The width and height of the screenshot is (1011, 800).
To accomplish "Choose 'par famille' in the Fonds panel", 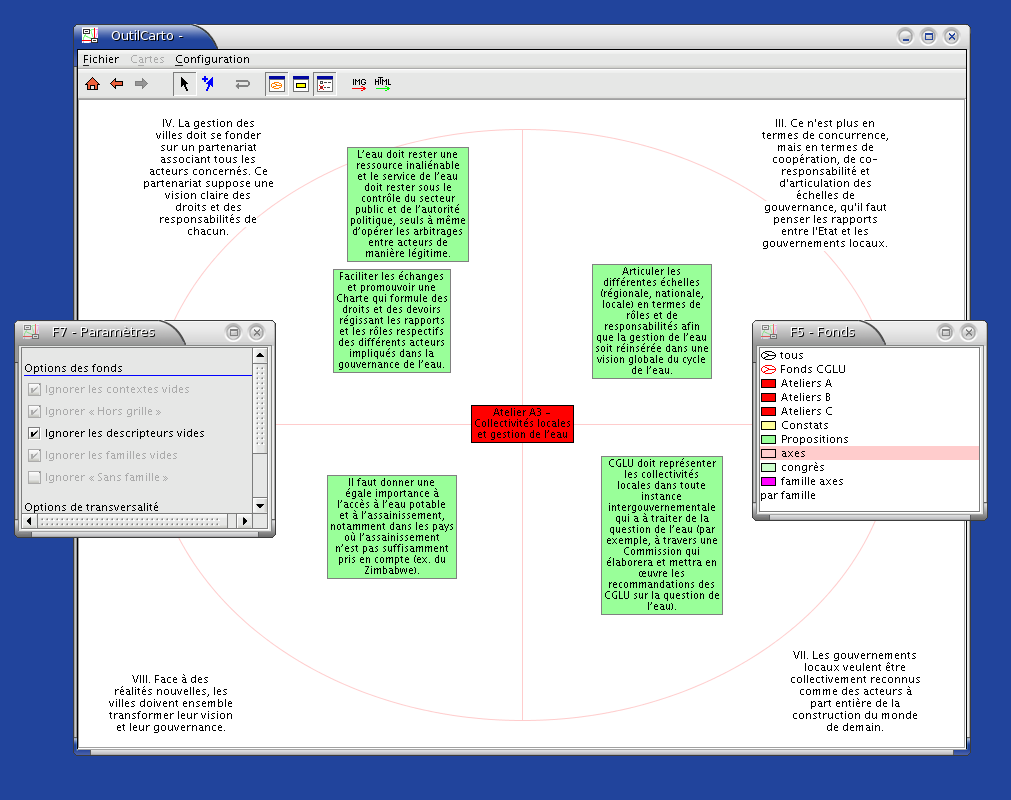I will pos(788,495).
